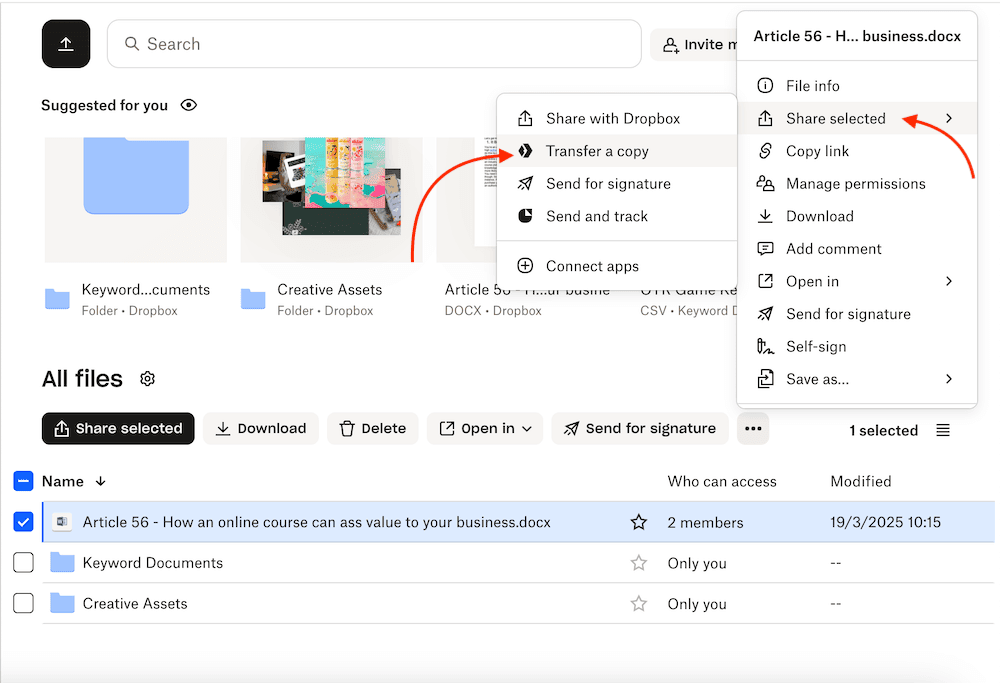The width and height of the screenshot is (1000, 683).
Task: Star the Creative Assets folder row
Action: pos(638,604)
